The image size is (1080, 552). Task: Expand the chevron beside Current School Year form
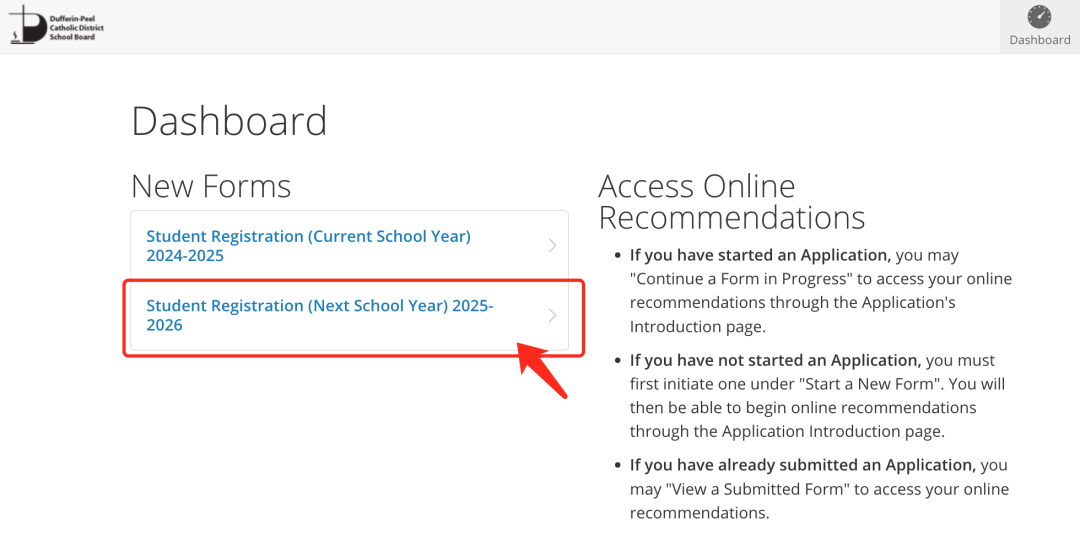(552, 245)
